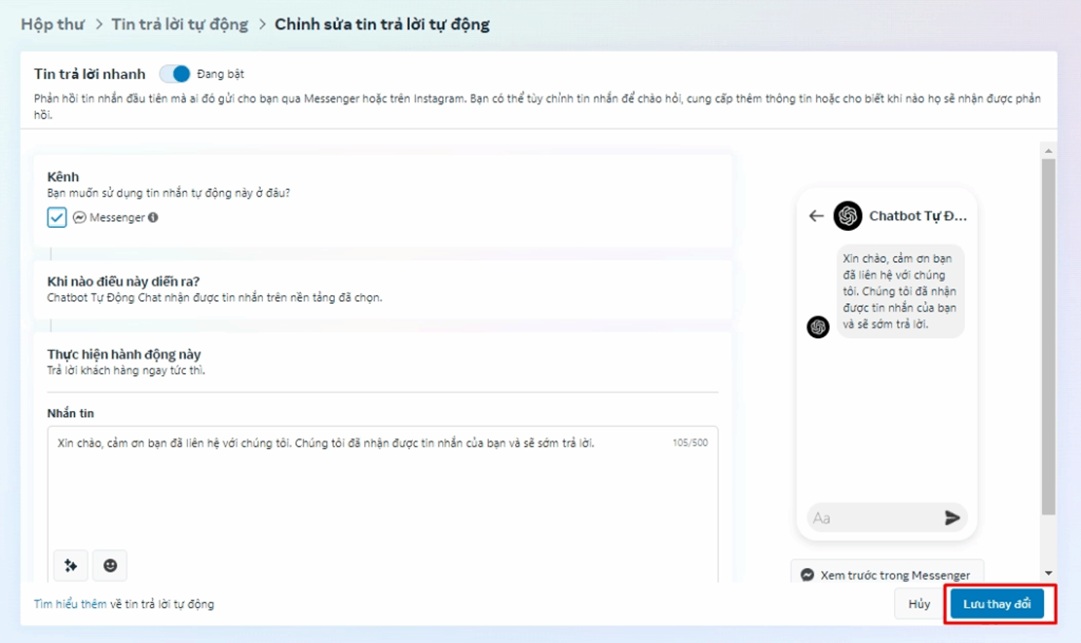1081x643 pixels.
Task: Click the info icon beside Messenger
Action: pyautogui.click(x=153, y=217)
